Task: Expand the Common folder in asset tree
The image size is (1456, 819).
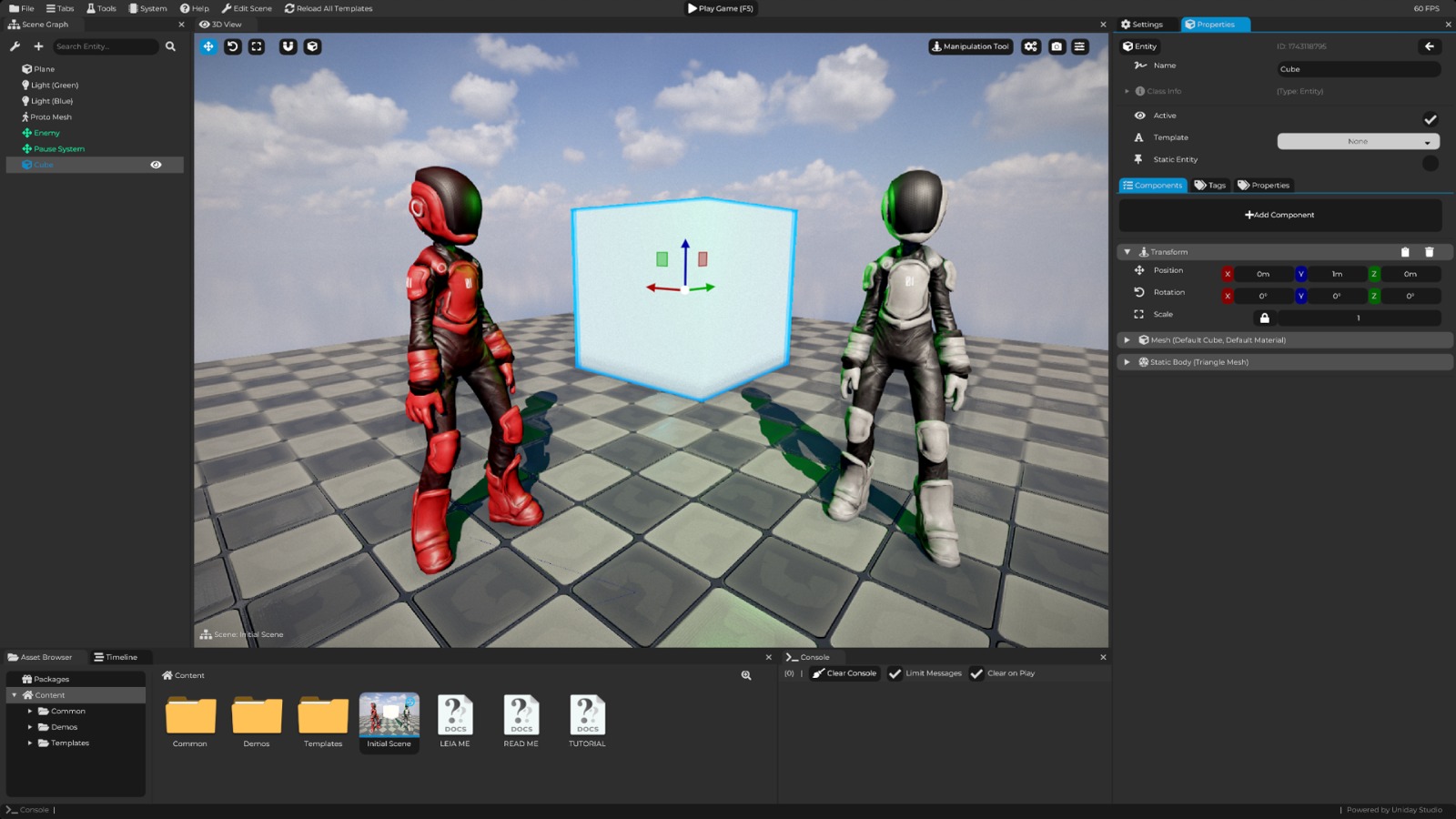Action: (x=30, y=712)
